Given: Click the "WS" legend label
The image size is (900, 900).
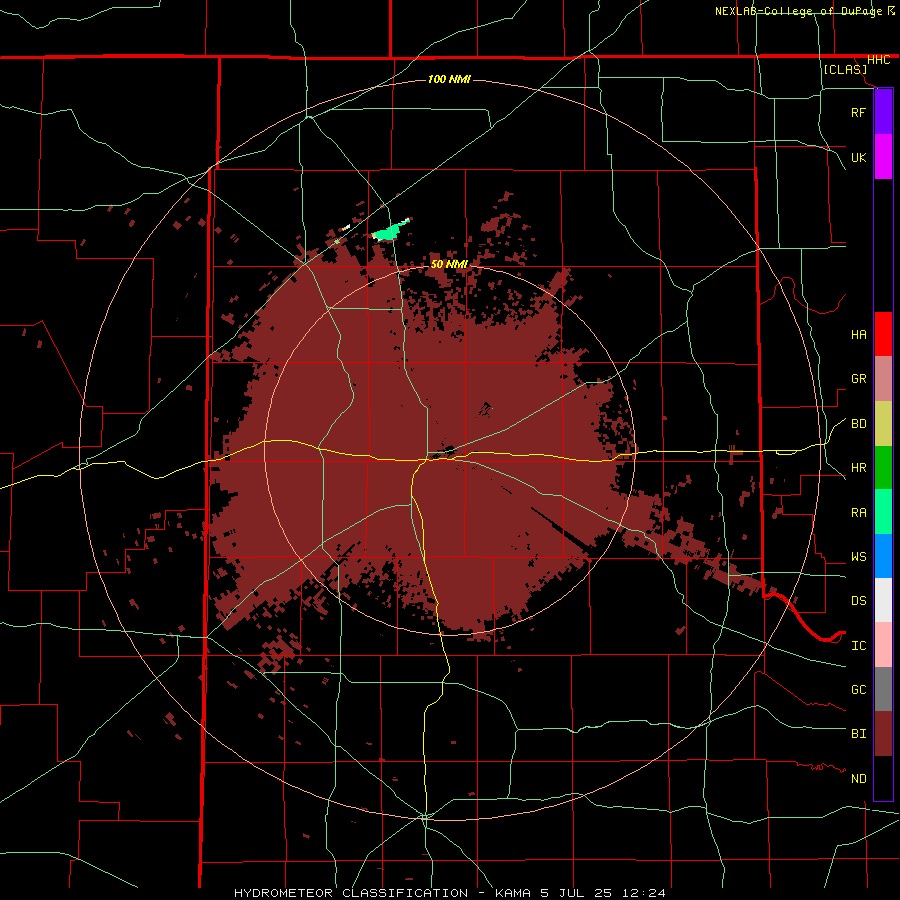Looking at the screenshot, I should pyautogui.click(x=858, y=556).
